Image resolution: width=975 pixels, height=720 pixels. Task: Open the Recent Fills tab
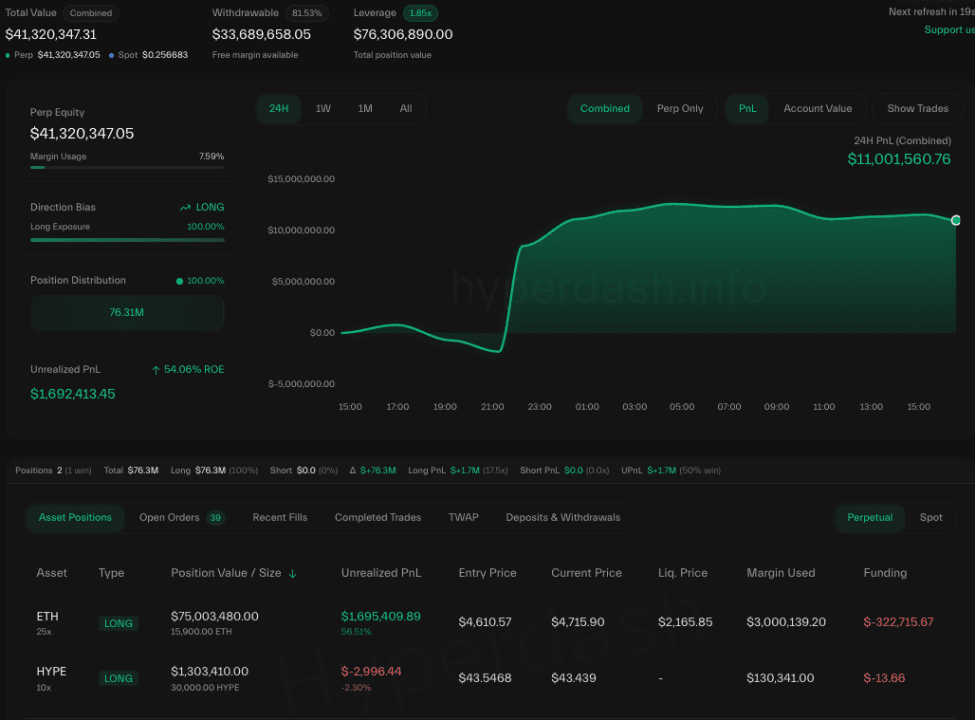(x=279, y=518)
